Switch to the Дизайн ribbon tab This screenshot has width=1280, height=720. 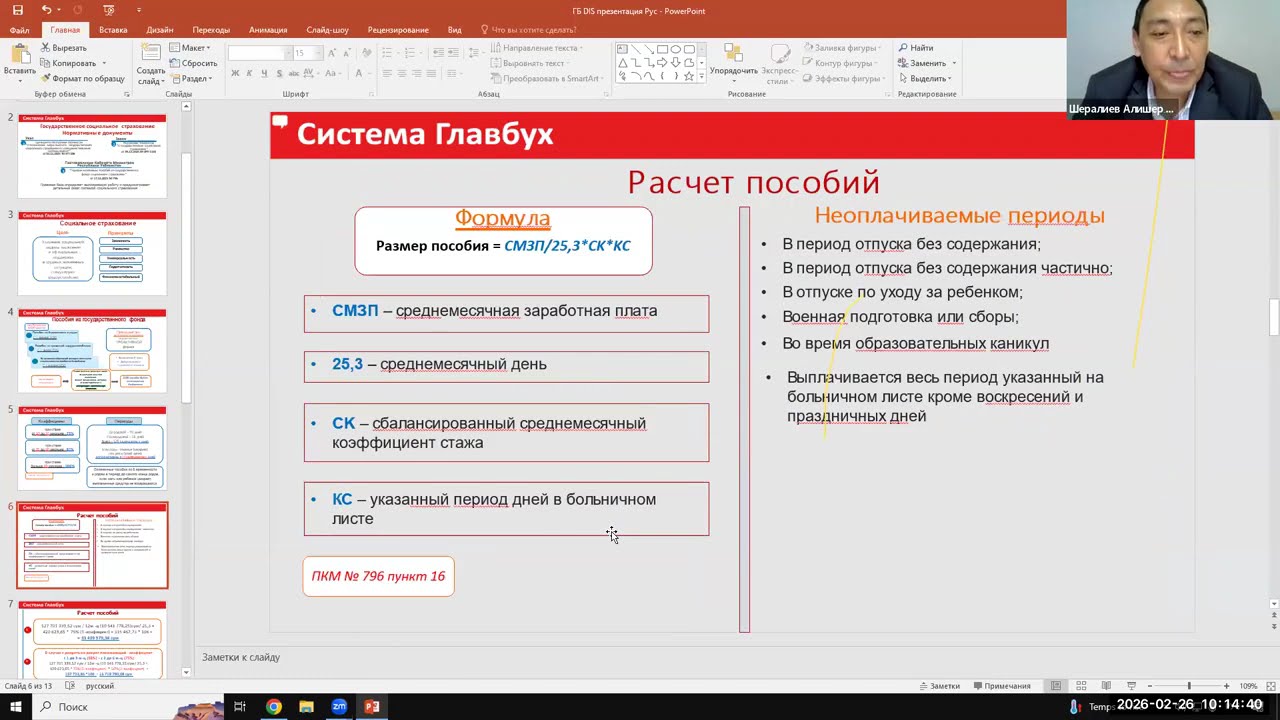(x=160, y=30)
